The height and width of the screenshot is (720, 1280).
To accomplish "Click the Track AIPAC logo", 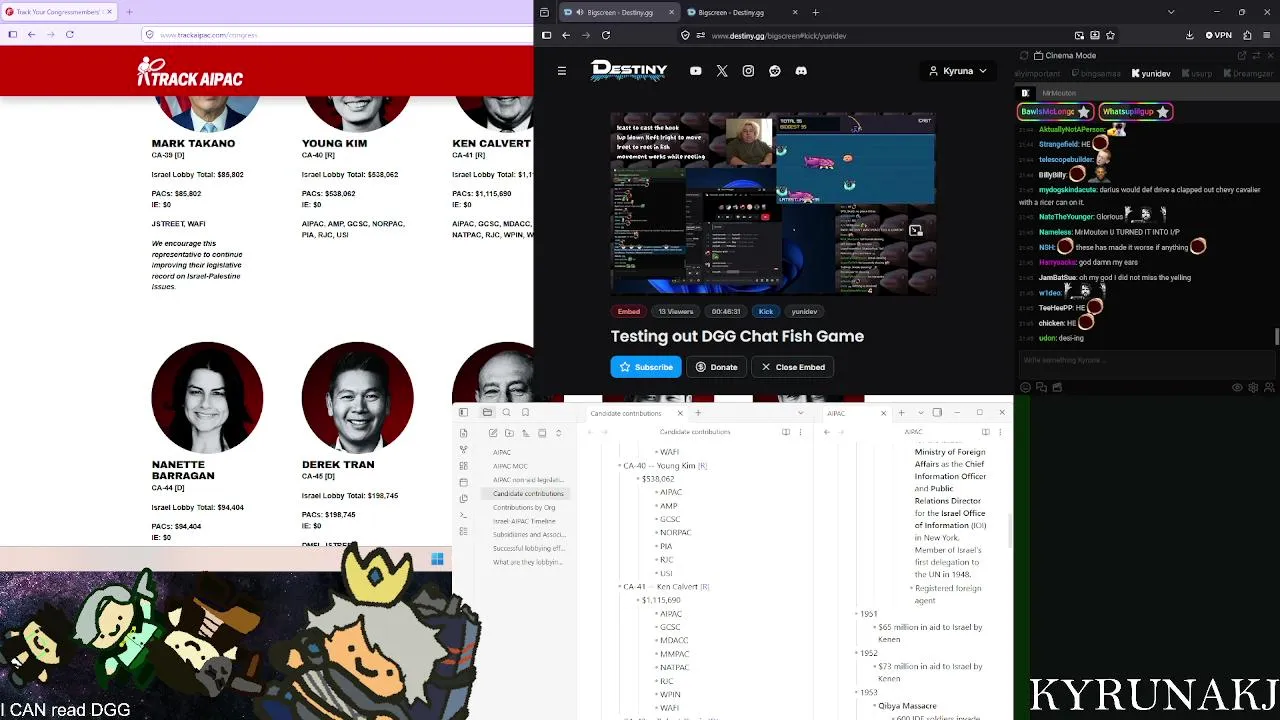I will pos(190,72).
